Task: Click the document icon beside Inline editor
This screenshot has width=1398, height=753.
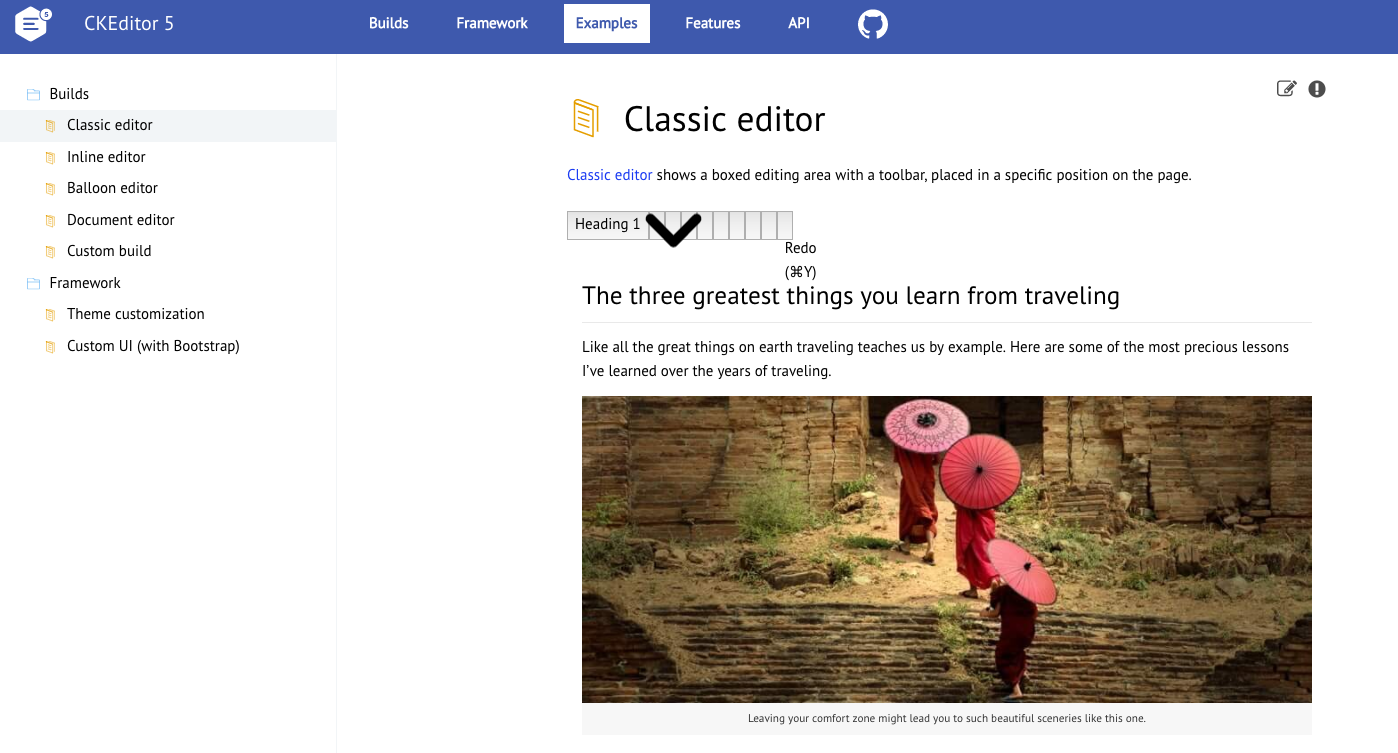Action: click(x=51, y=156)
